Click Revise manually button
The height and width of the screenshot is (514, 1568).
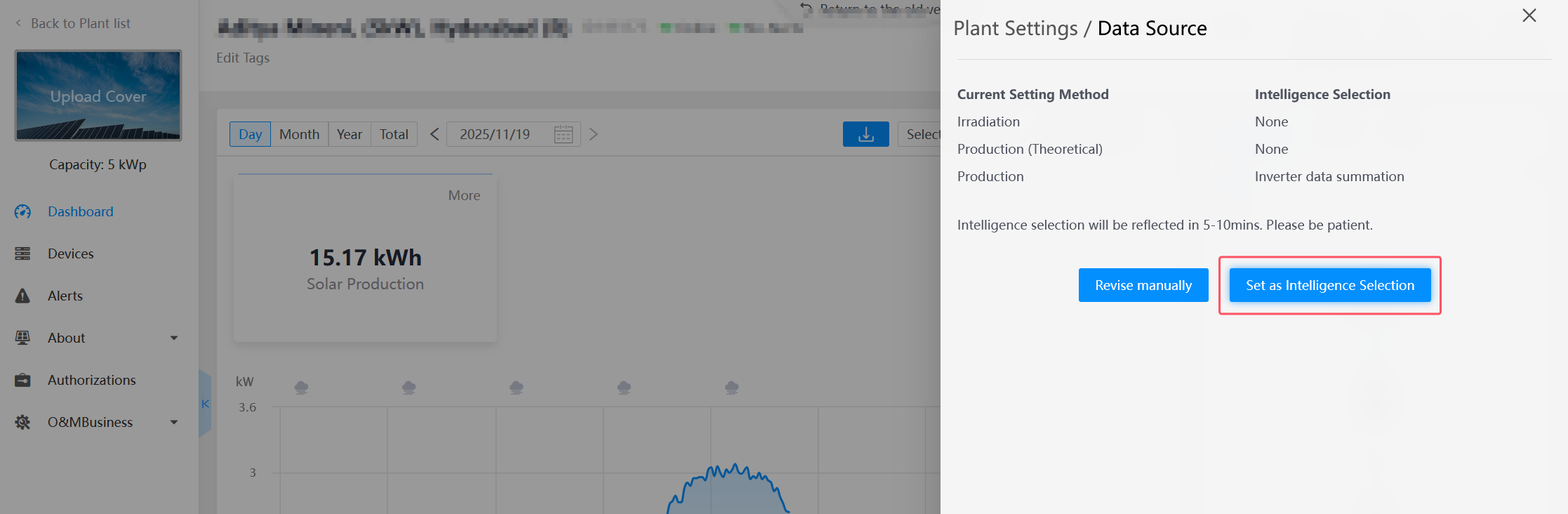pos(1143,285)
